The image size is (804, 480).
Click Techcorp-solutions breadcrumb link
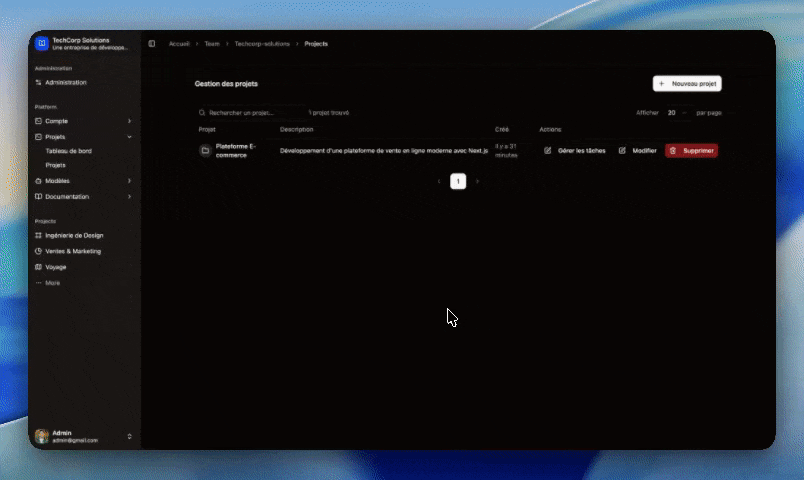[262, 44]
